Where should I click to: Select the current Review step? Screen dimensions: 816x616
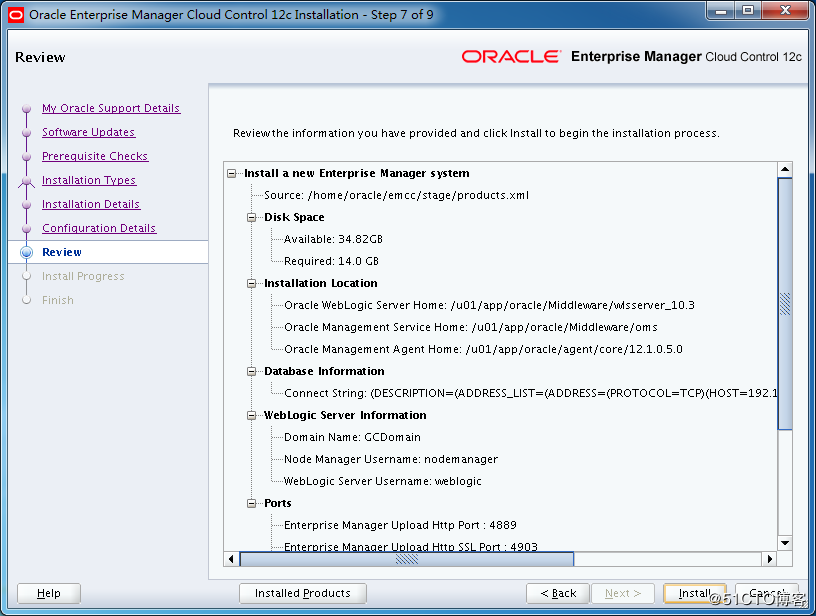pos(62,252)
